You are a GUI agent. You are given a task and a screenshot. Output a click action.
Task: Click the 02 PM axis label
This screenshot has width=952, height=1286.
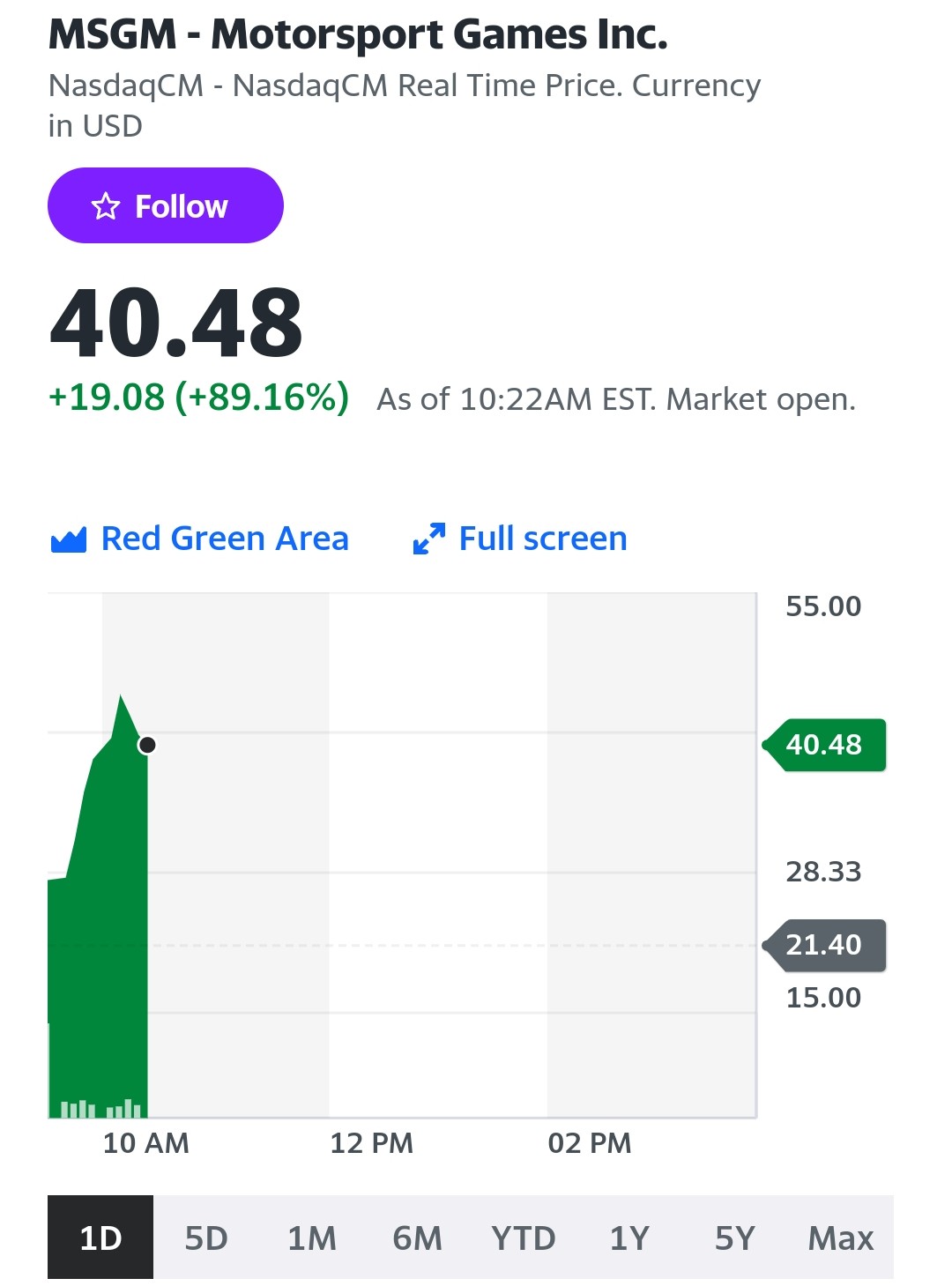[590, 1143]
